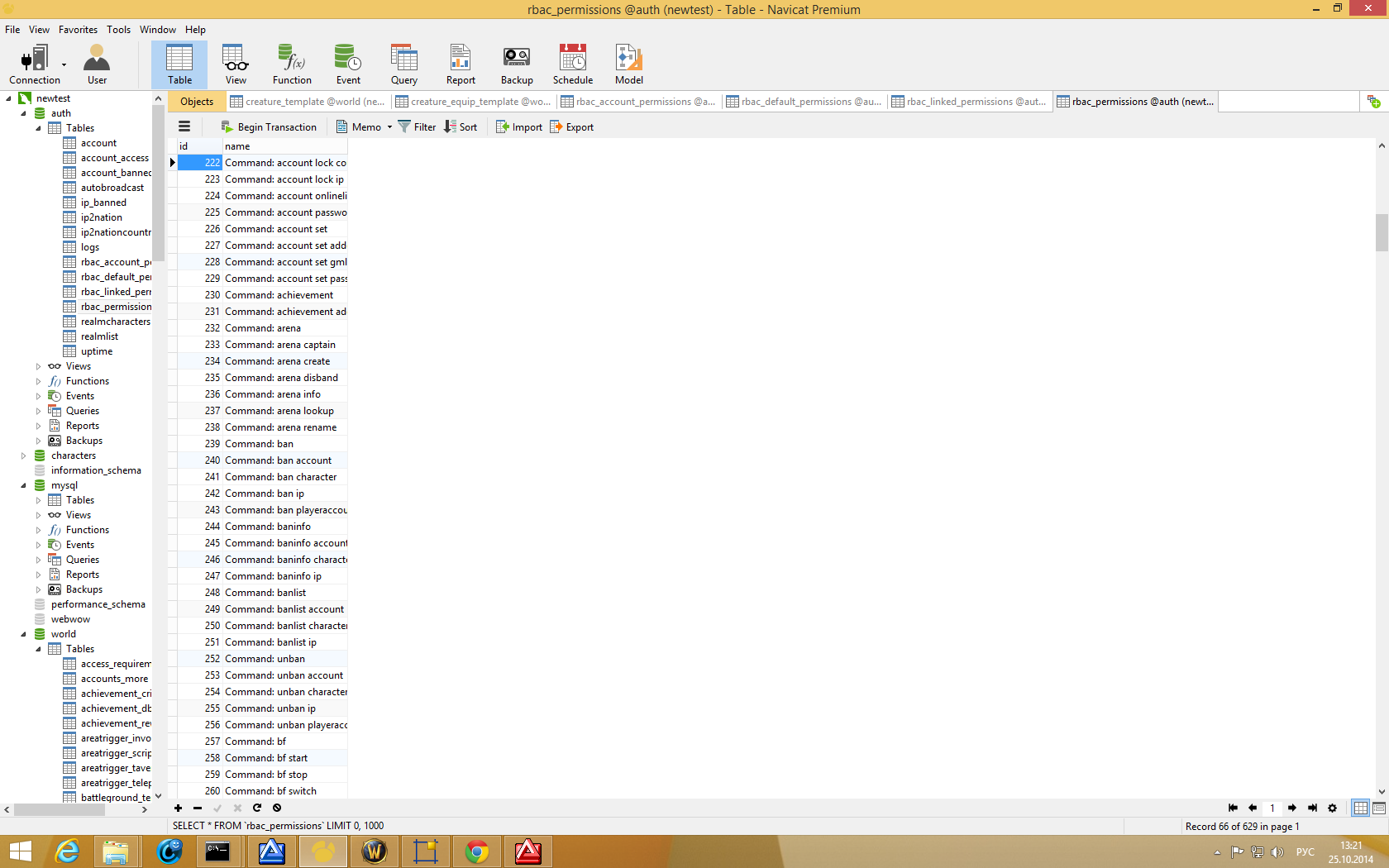Image resolution: width=1389 pixels, height=868 pixels.
Task: Open the Event toolbar icon
Action: tap(348, 64)
